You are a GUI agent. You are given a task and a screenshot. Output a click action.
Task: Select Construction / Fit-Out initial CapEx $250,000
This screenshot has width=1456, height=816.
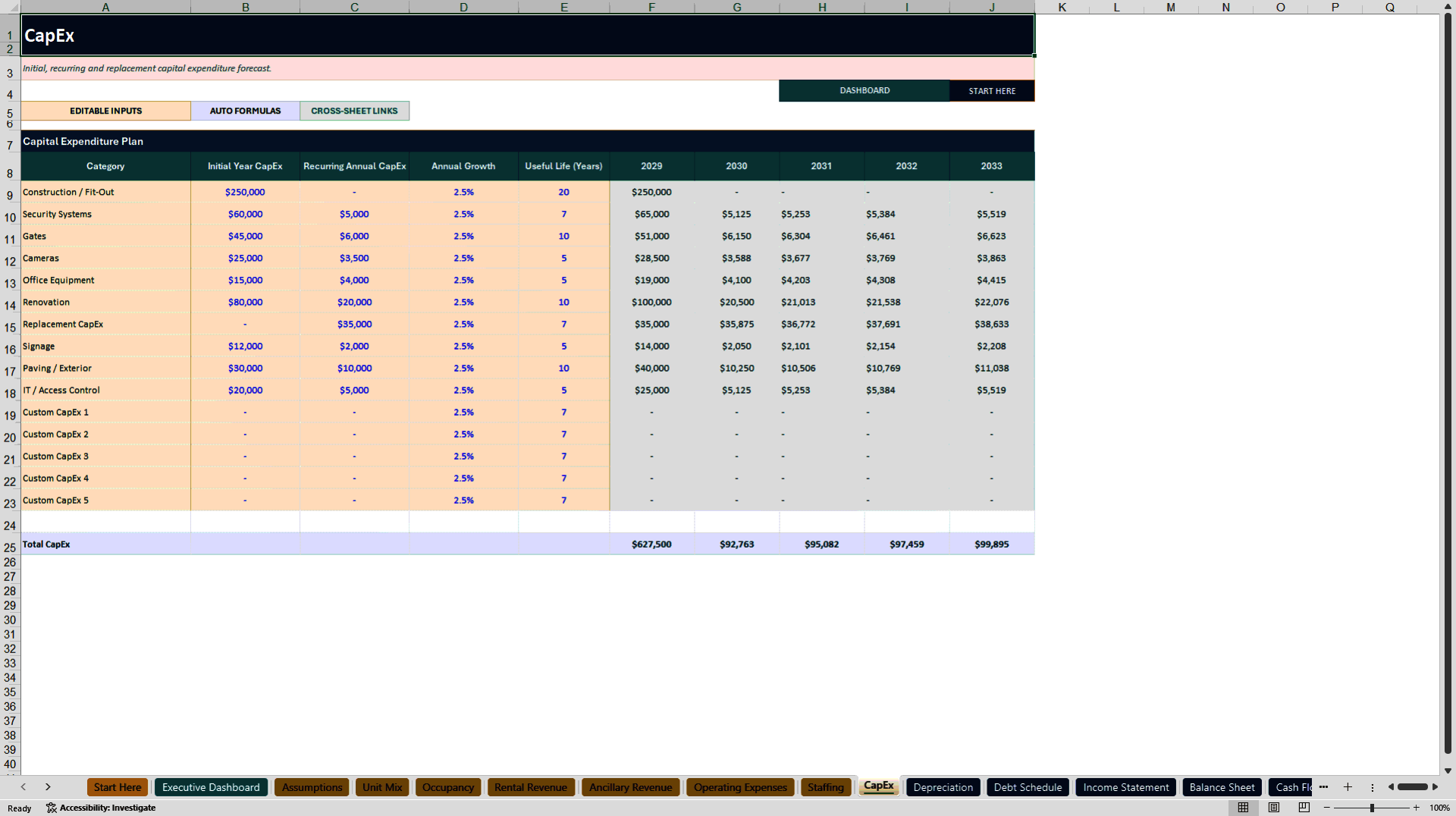(245, 192)
